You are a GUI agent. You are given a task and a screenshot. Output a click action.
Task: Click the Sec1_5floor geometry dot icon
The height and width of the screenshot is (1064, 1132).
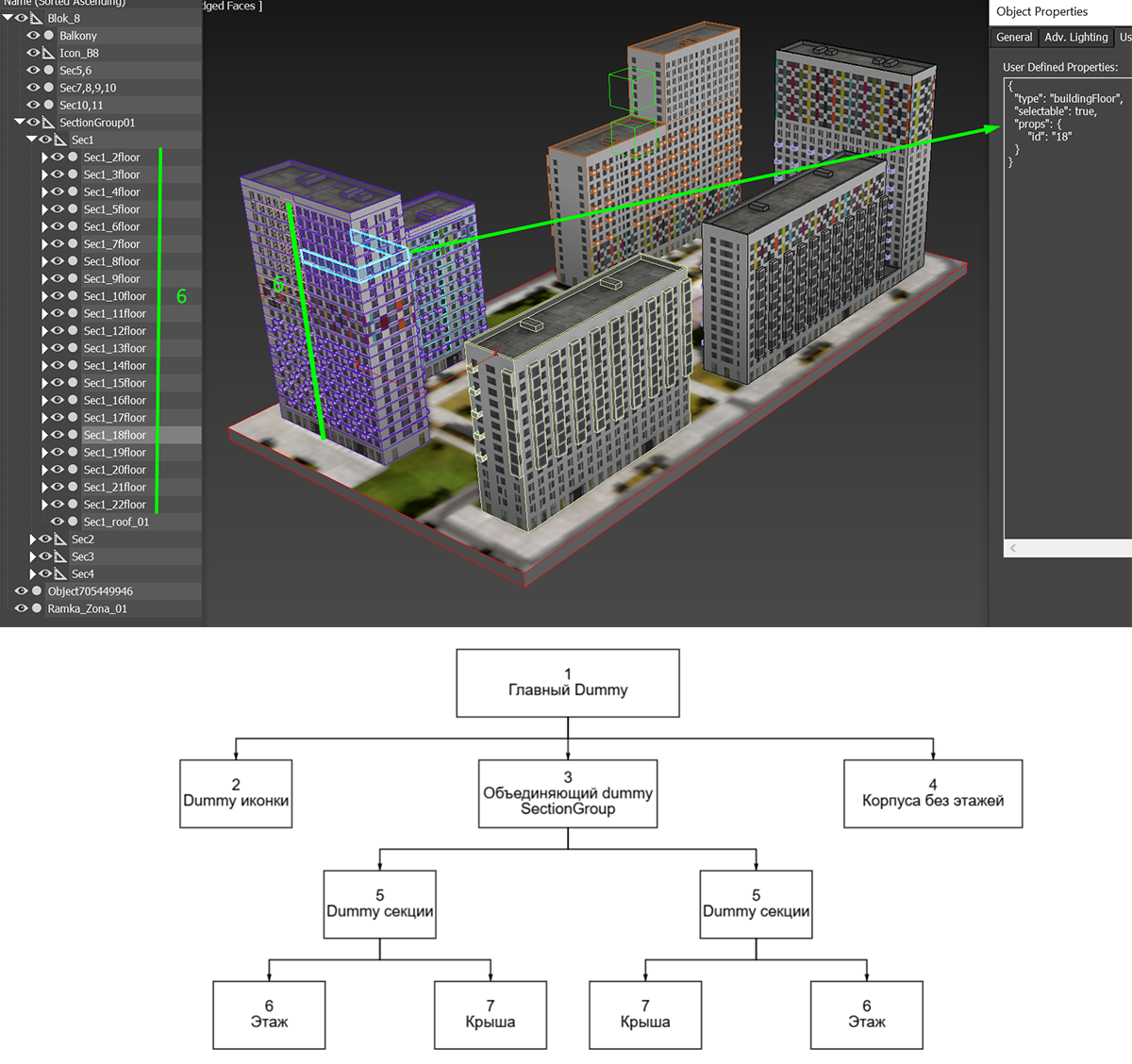(x=73, y=209)
